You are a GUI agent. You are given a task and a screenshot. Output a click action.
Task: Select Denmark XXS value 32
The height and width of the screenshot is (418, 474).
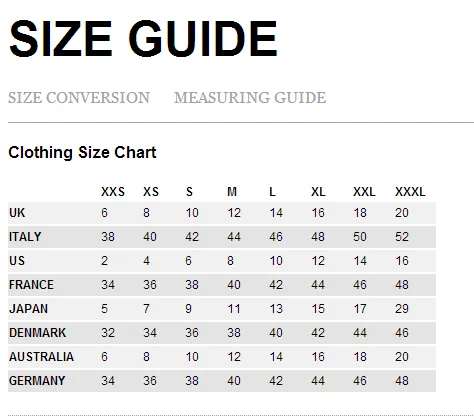pyautogui.click(x=108, y=333)
